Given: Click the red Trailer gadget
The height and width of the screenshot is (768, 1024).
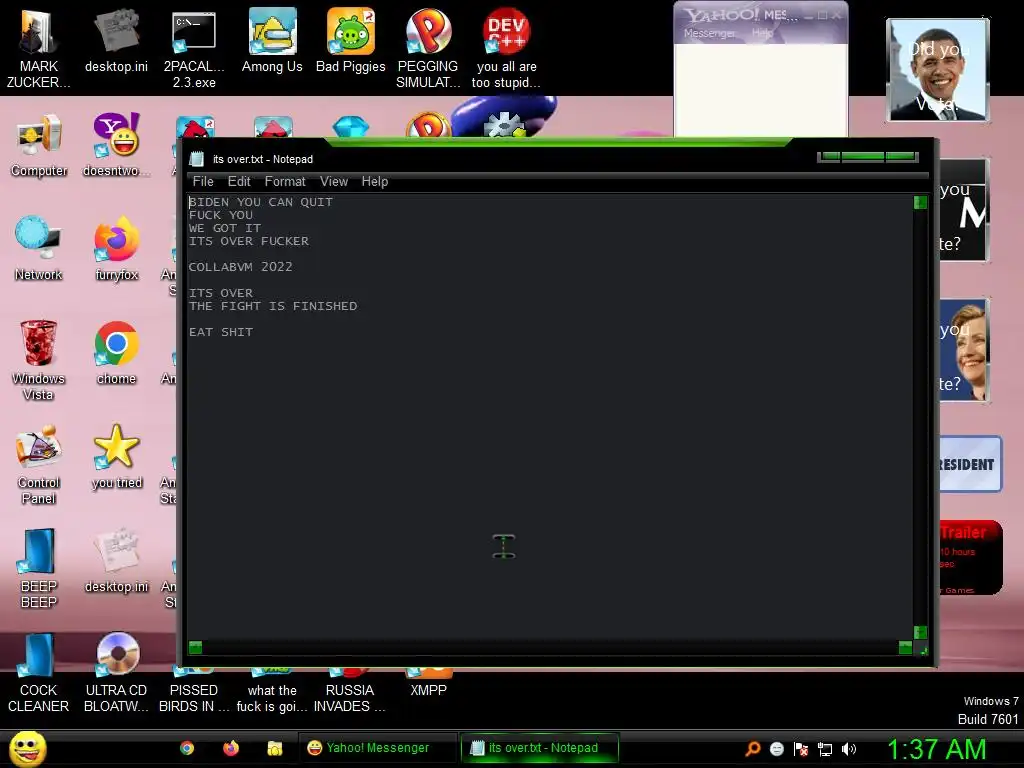Looking at the screenshot, I should tap(970, 557).
